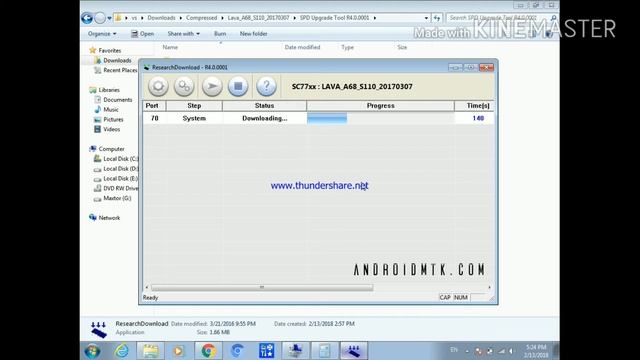
Task: Click the Time(s) column header
Action: coord(474,106)
